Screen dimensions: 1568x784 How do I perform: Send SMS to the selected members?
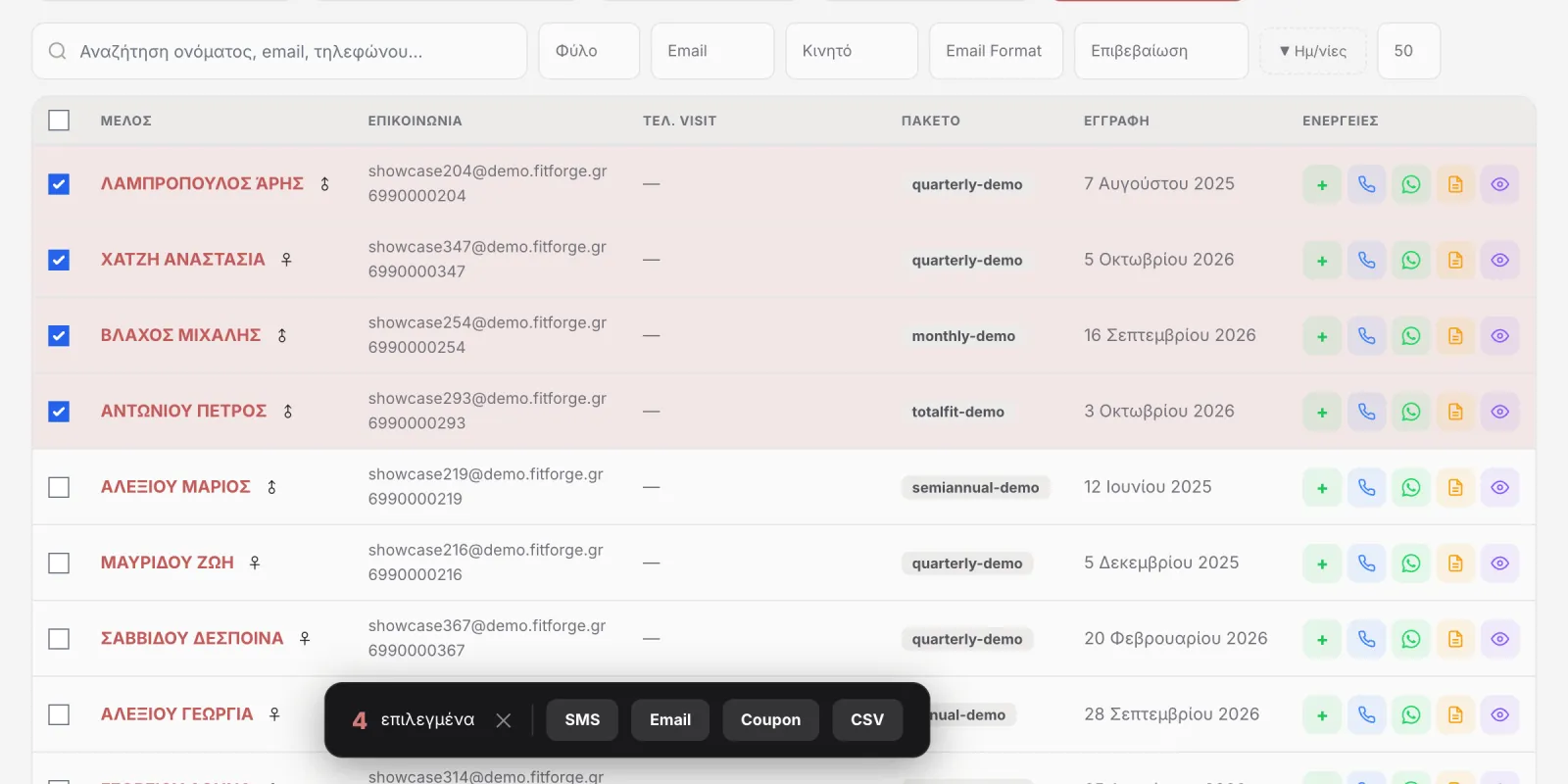pyautogui.click(x=582, y=720)
